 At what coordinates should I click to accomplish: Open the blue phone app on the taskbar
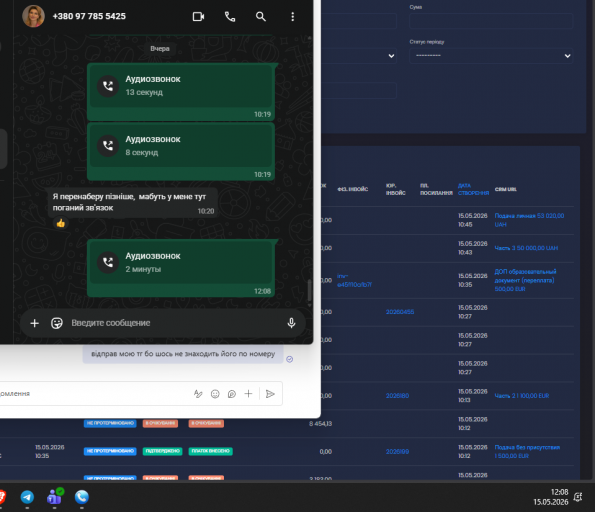82,497
